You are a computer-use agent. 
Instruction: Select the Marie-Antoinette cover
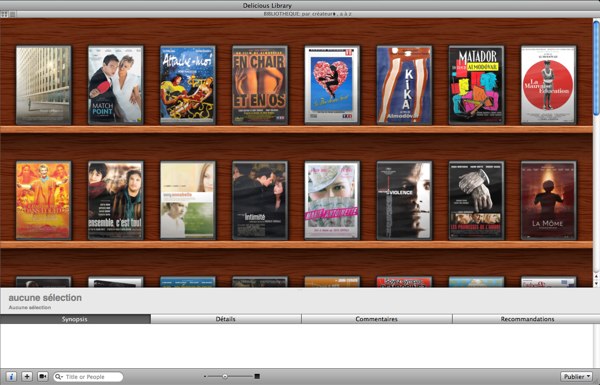(332, 201)
